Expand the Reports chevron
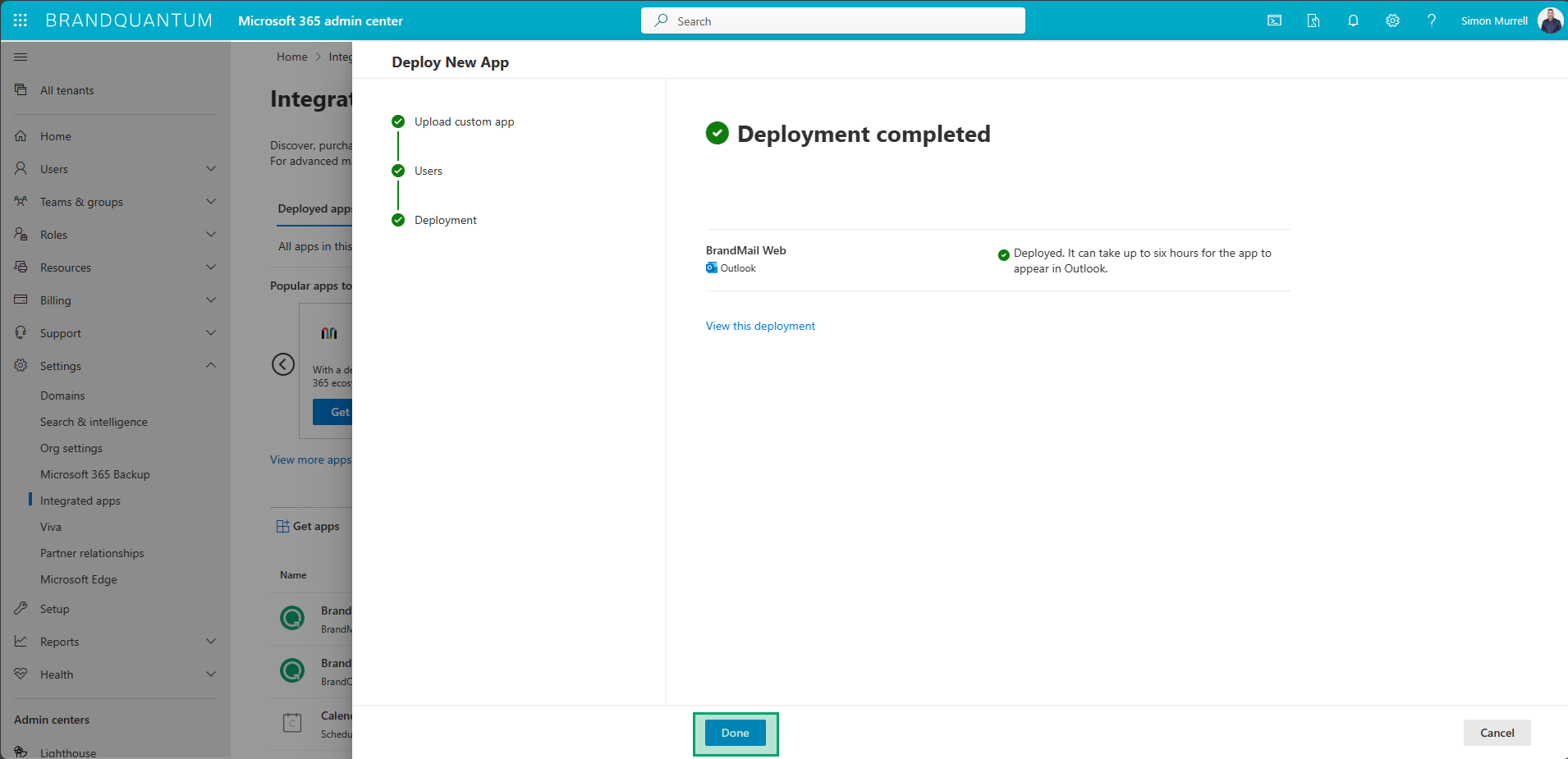Image resolution: width=1568 pixels, height=759 pixels. click(211, 641)
